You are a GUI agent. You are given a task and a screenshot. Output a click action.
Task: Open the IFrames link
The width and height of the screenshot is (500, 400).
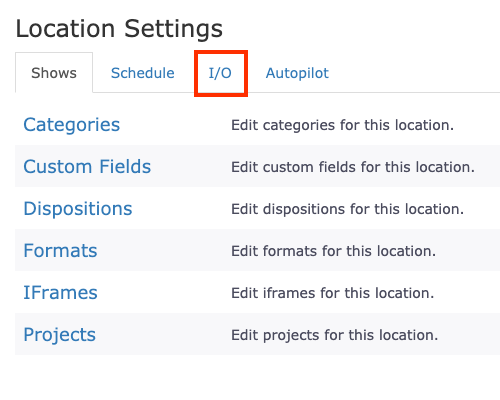[60, 292]
